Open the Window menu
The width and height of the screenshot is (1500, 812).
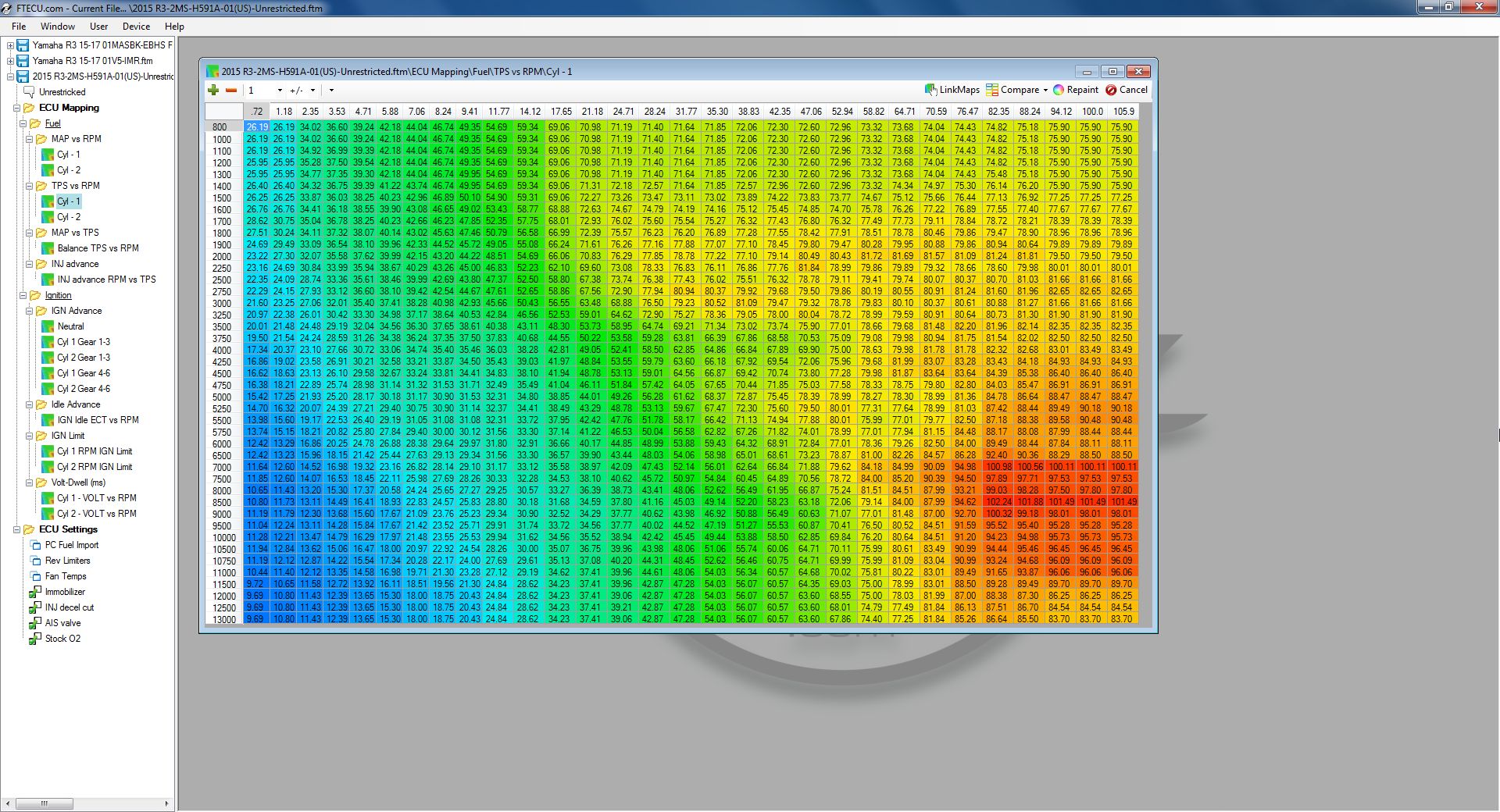coord(58,27)
